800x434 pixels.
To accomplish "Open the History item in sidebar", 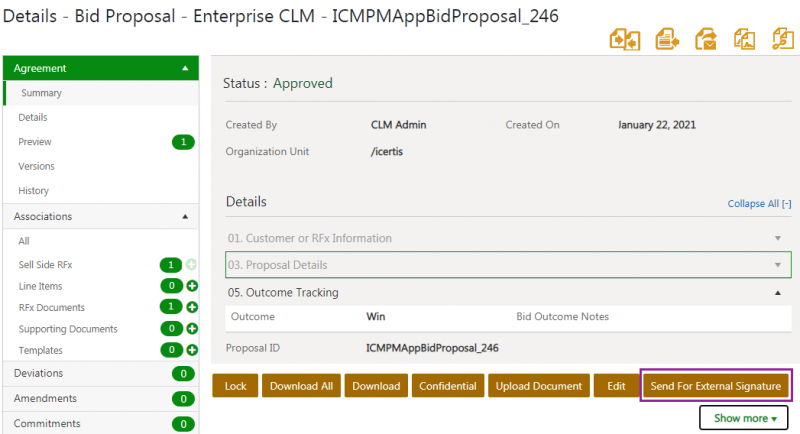I will (33, 190).
